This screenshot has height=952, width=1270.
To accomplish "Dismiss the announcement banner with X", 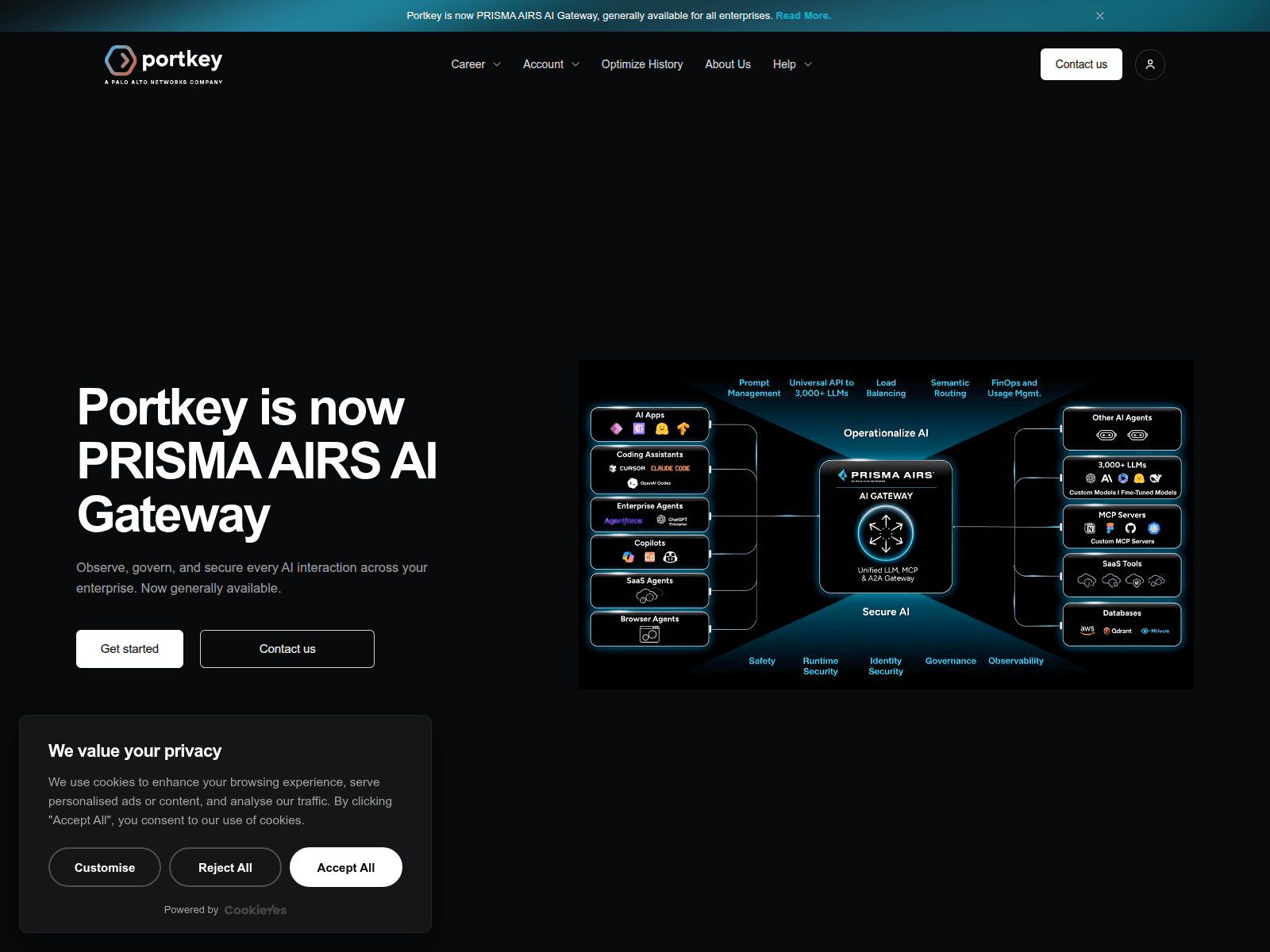I will pyautogui.click(x=1100, y=16).
